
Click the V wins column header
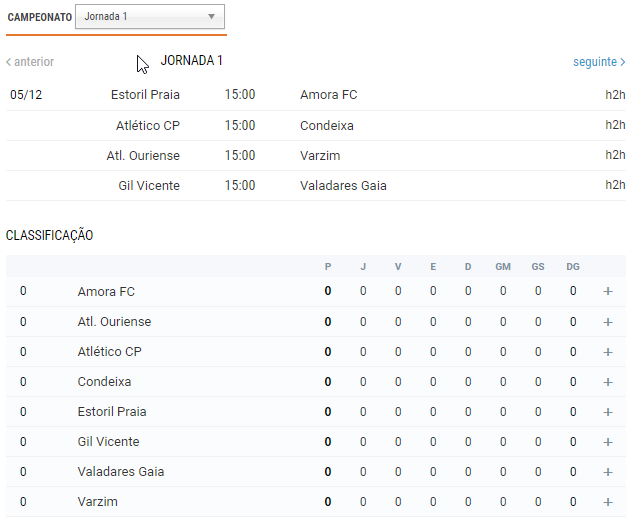click(x=398, y=267)
